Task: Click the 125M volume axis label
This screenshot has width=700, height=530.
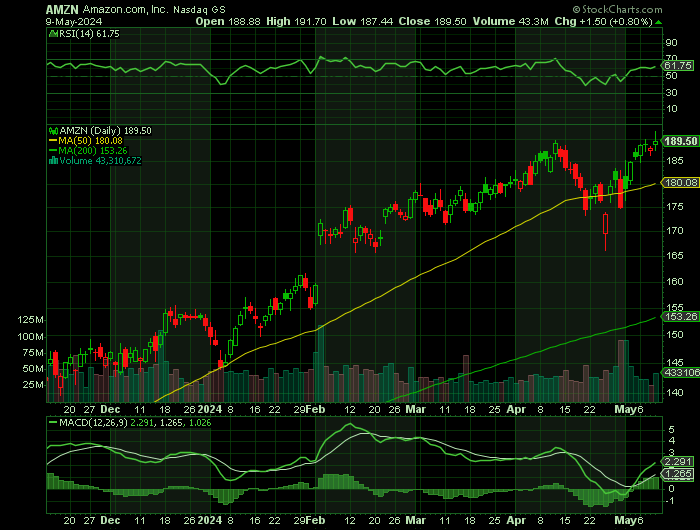Action: [30, 320]
